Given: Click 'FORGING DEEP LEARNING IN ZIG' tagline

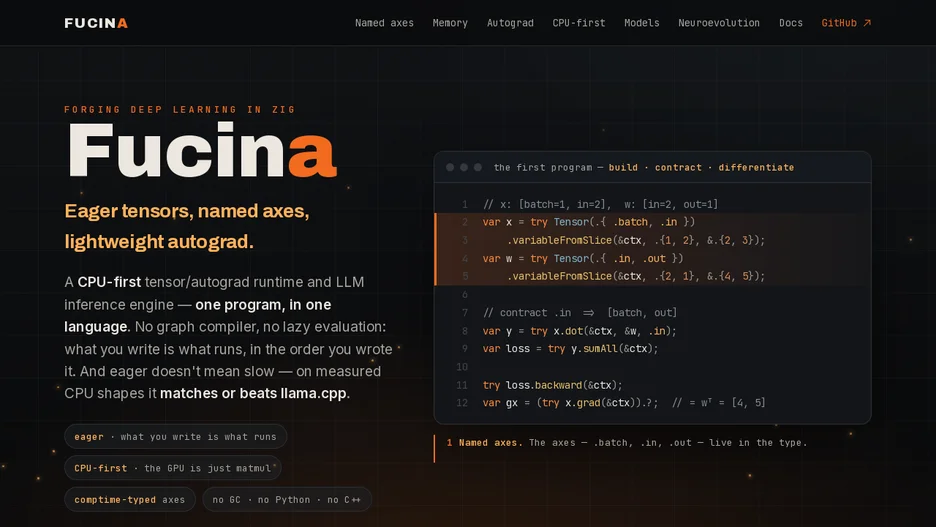Looking at the screenshot, I should pyautogui.click(x=180, y=110).
